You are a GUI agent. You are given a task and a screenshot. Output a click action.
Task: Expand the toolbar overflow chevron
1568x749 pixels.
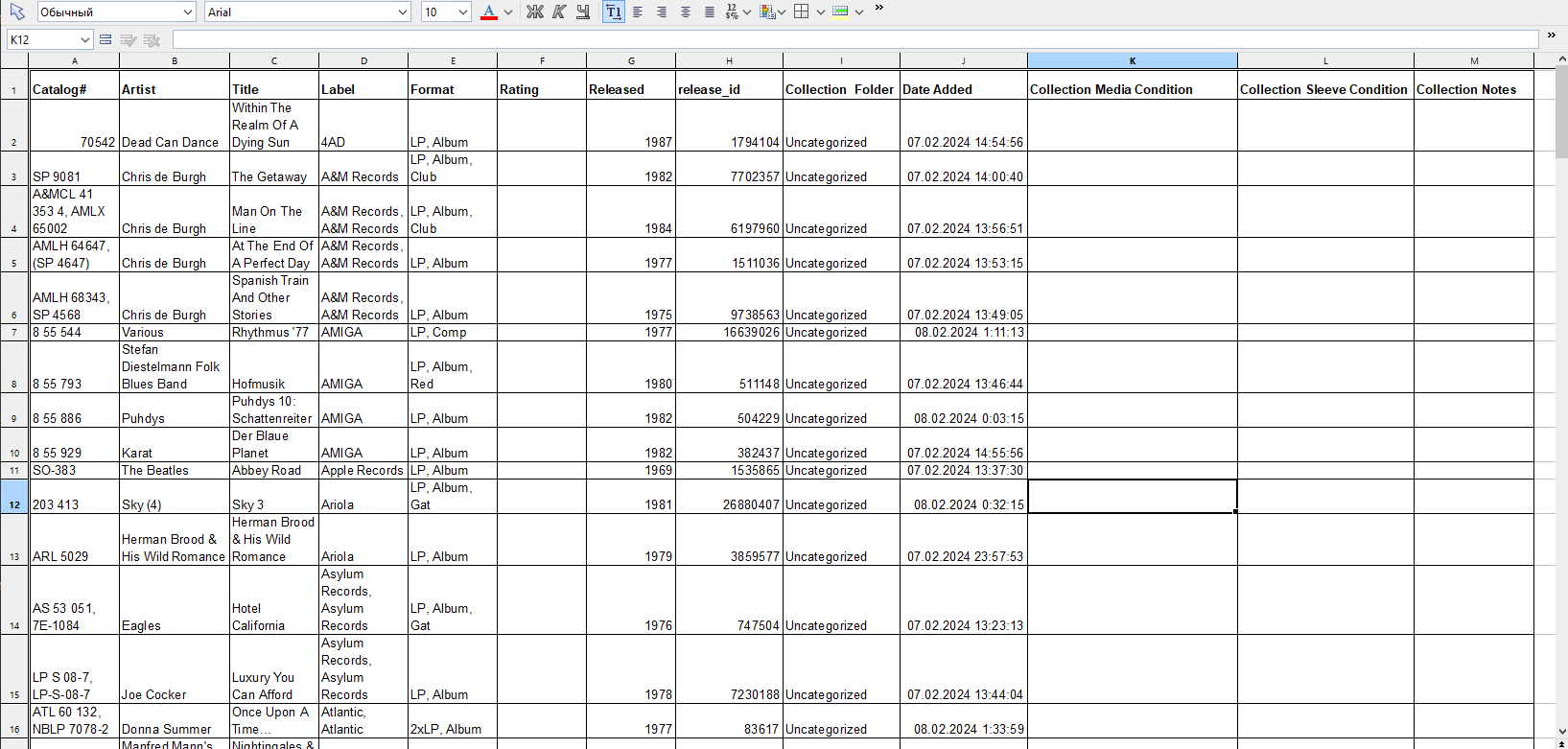tap(879, 9)
